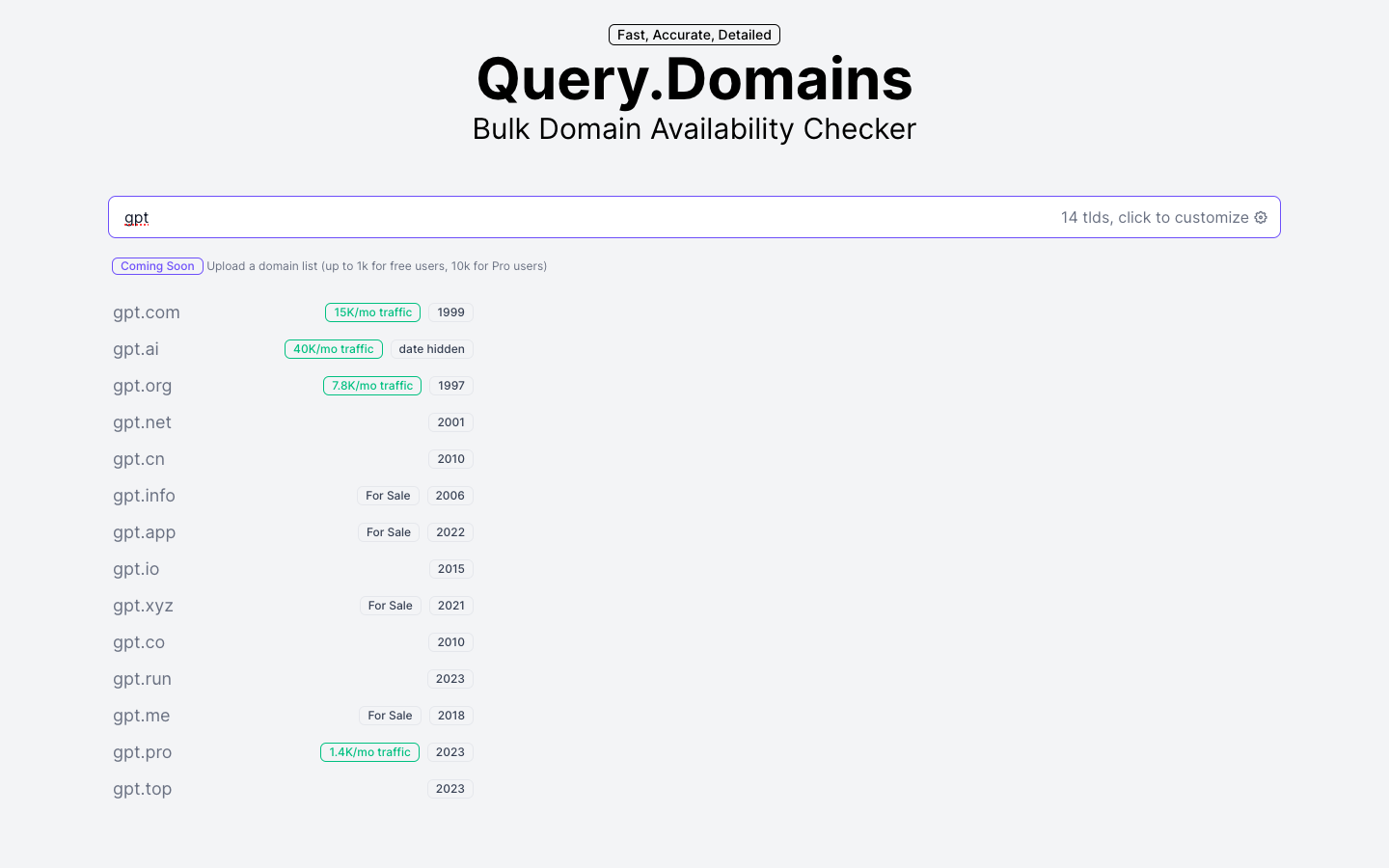Select the 7.8K/mo traffic badge beside gpt.org
Viewport: 1389px width, 868px height.
(372, 385)
